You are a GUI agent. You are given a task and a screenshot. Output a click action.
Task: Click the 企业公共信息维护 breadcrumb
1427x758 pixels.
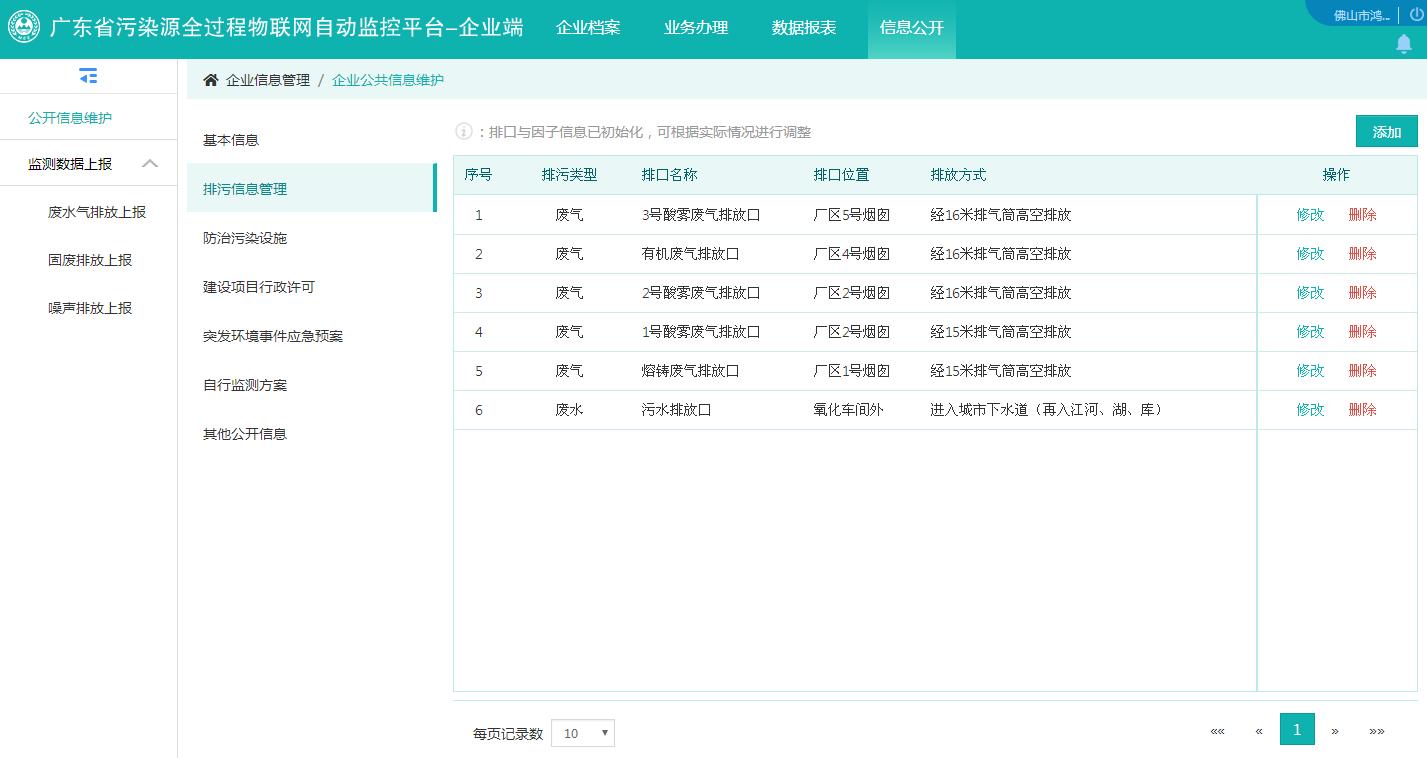click(388, 80)
